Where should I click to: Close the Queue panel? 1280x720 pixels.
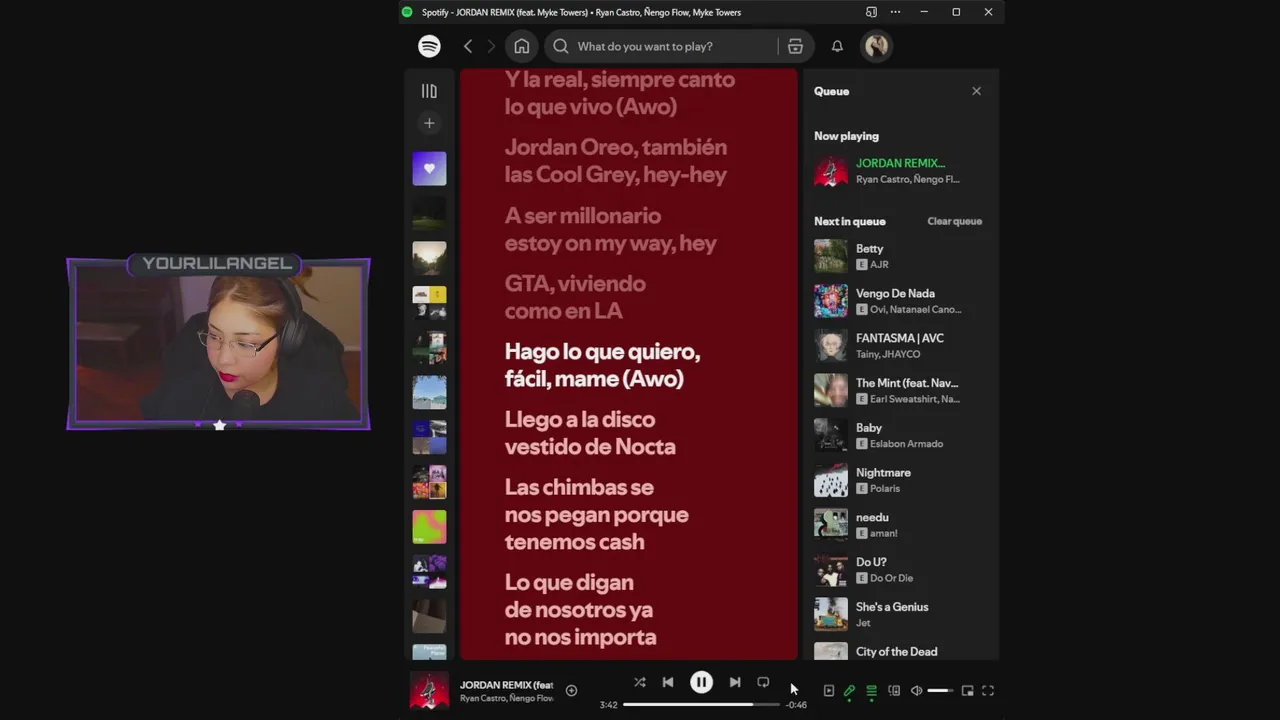(x=976, y=91)
